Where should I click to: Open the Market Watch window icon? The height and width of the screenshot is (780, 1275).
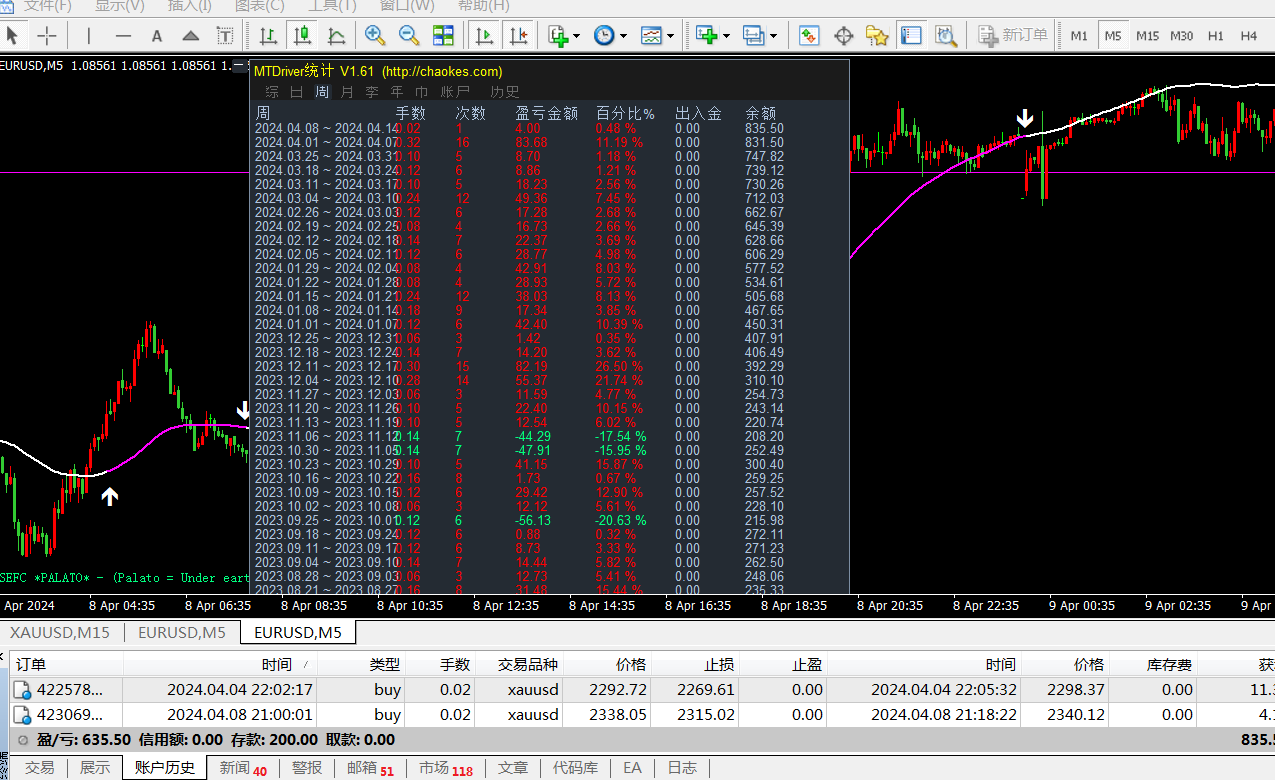[809, 36]
